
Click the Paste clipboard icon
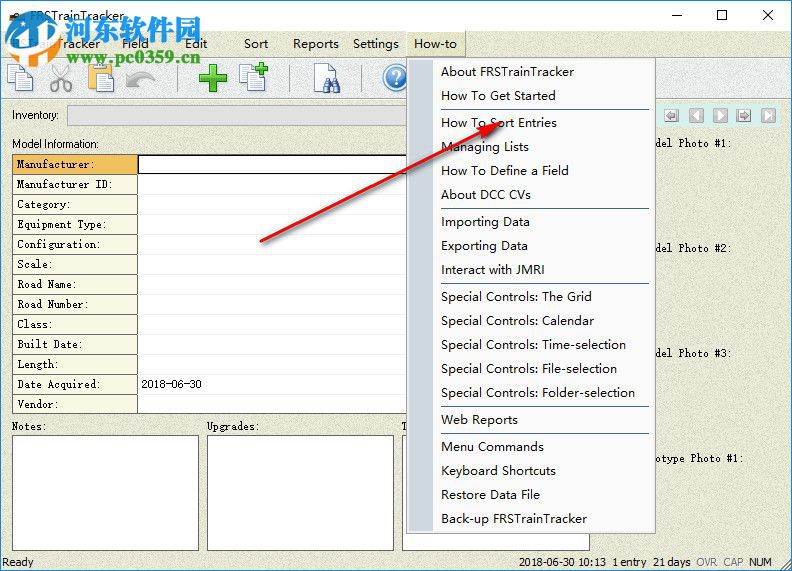coord(101,78)
